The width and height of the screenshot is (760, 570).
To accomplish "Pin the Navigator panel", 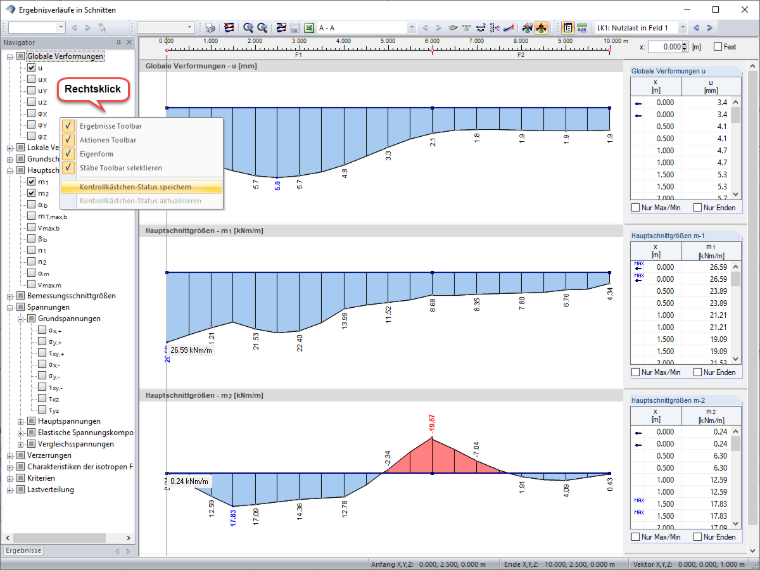I will [119, 43].
